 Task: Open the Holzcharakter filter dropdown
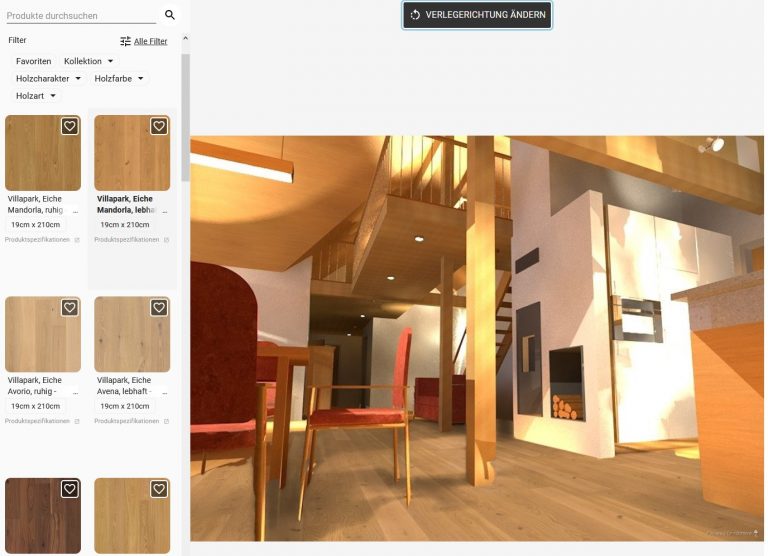coord(48,78)
